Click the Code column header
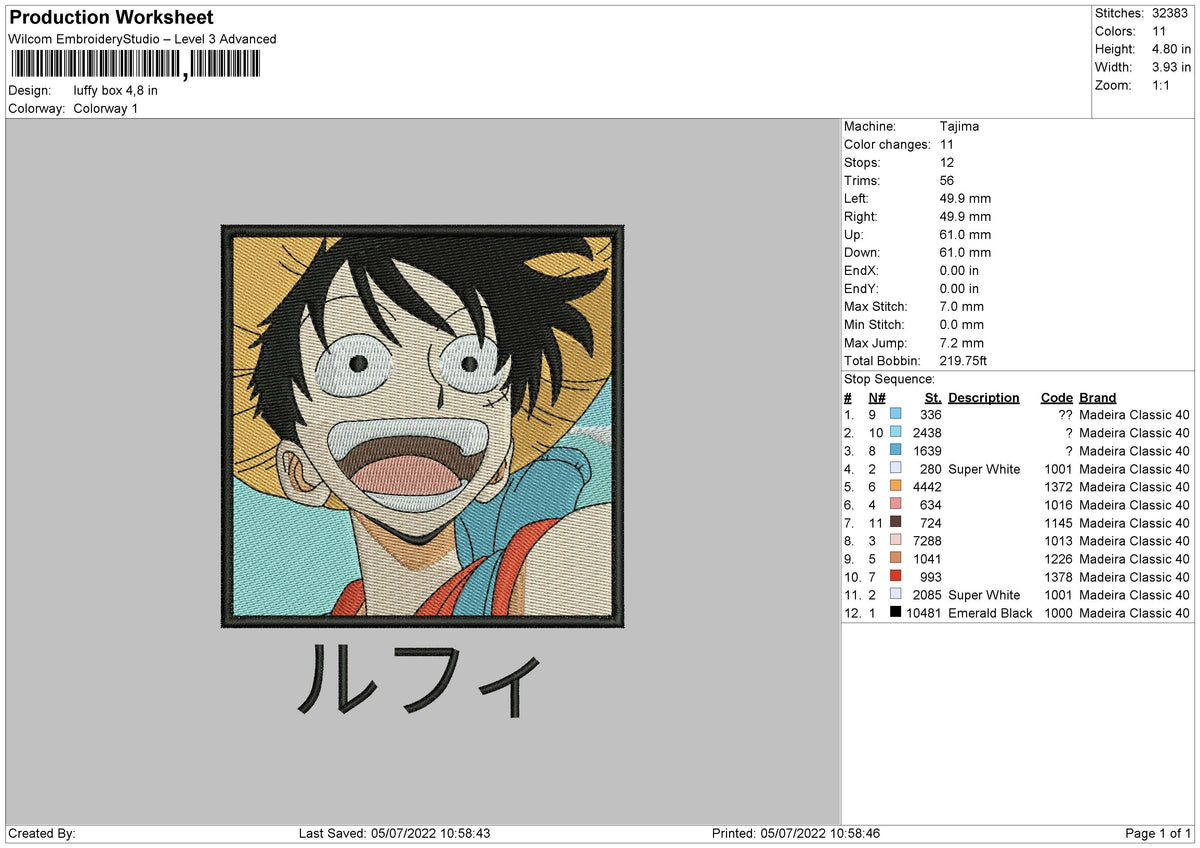 [x=1057, y=397]
